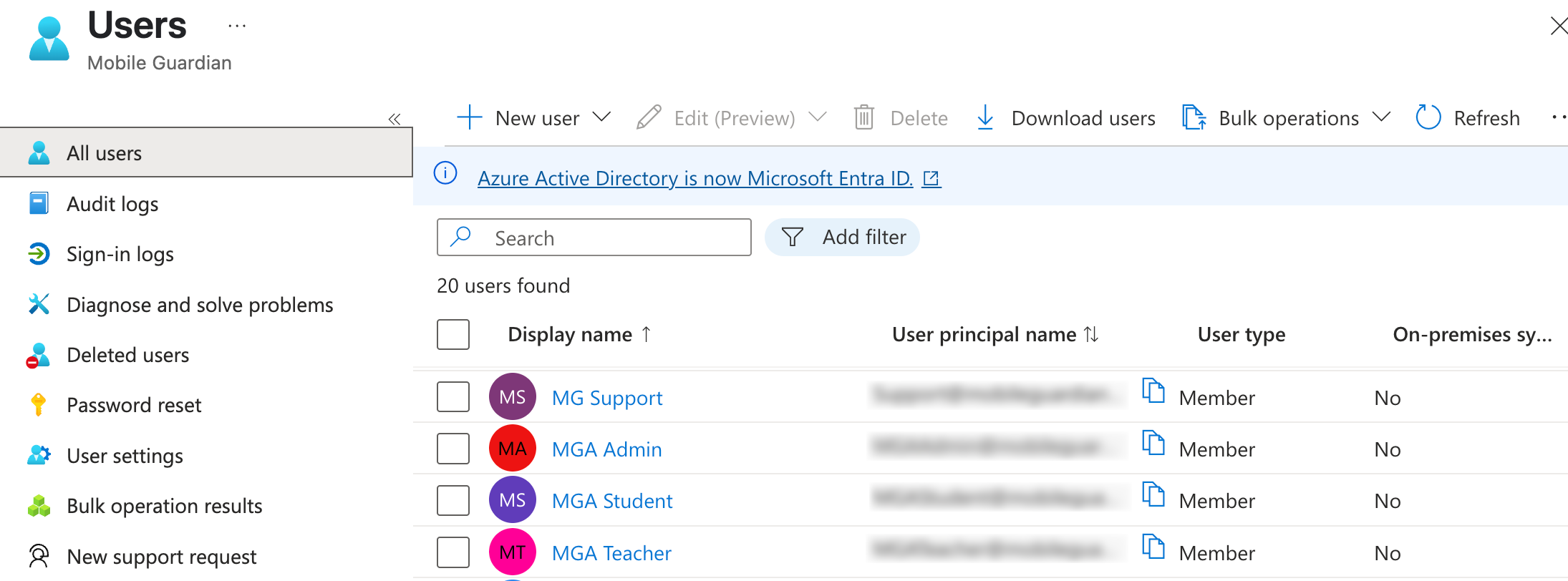Click the MT avatar for MGA Teacher
Screen dimensions: 1568x581
513,552
